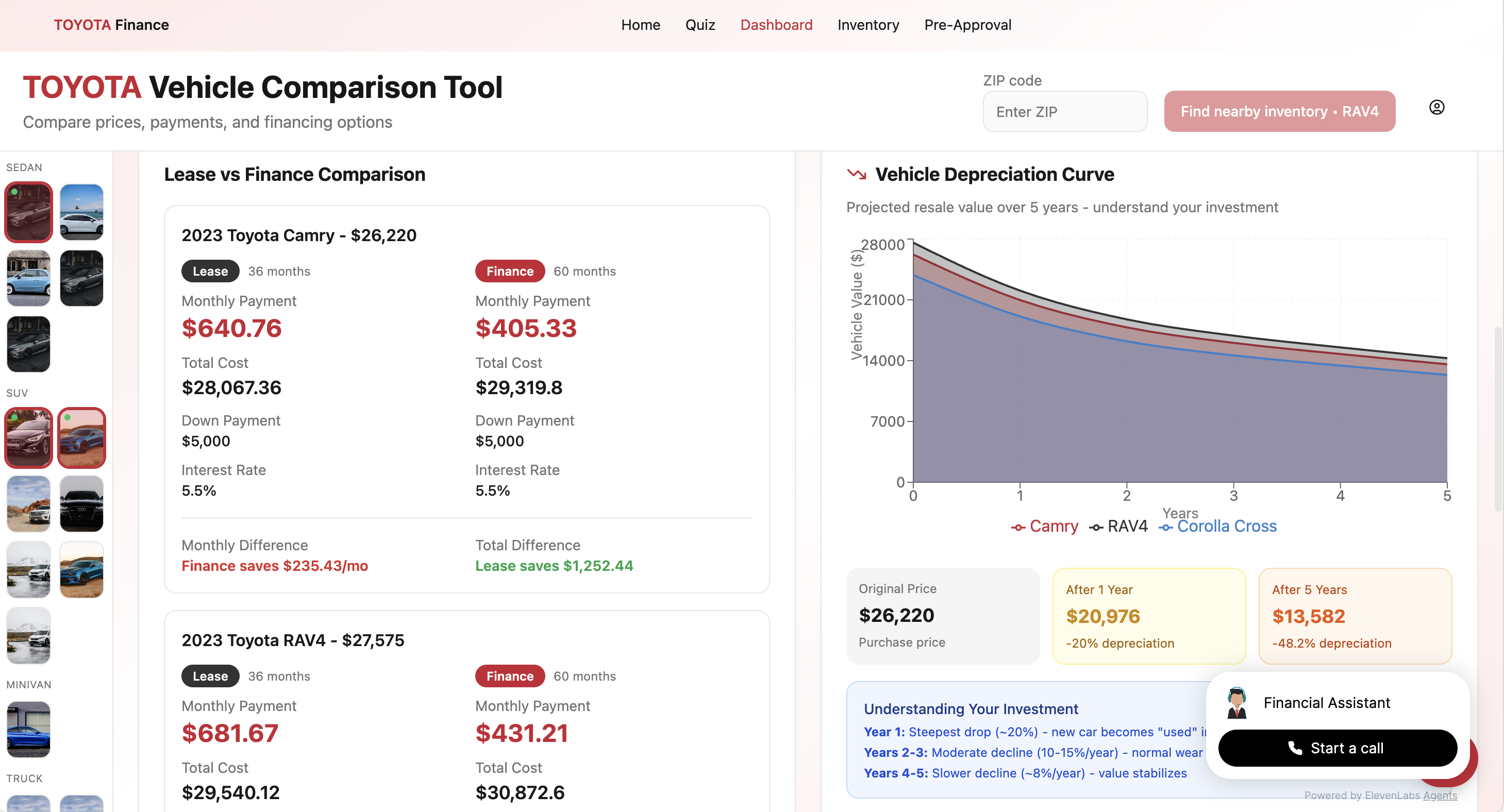
Task: Click the Financial Assistant avatar icon
Action: pyautogui.click(x=1236, y=702)
